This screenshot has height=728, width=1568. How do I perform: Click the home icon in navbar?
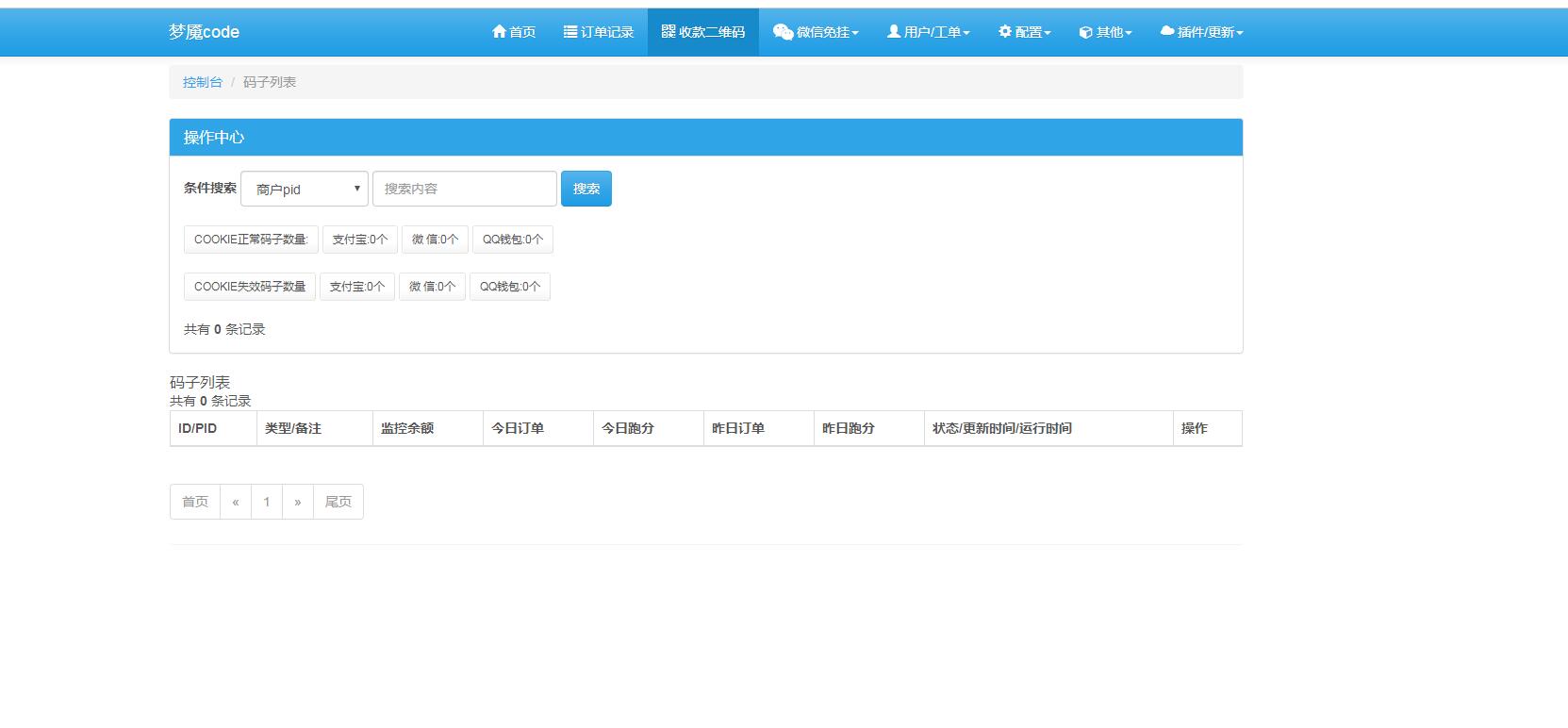coord(499,32)
